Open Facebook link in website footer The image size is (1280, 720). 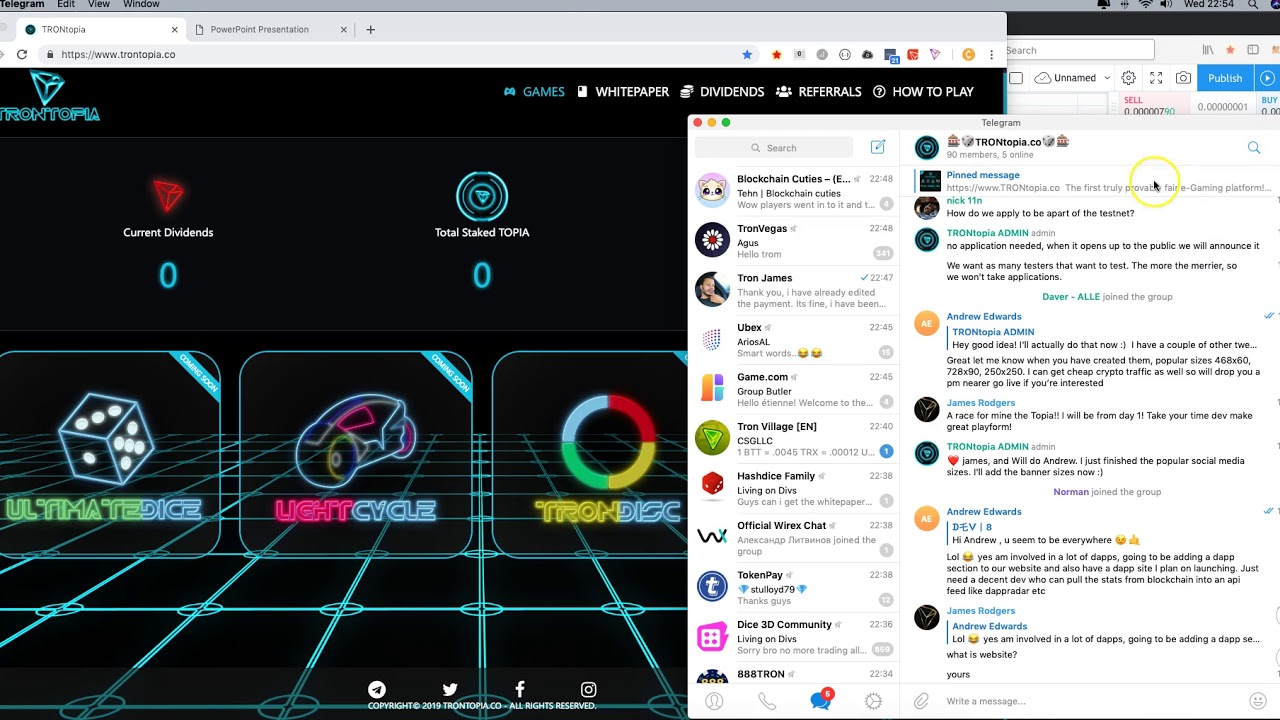[x=520, y=689]
